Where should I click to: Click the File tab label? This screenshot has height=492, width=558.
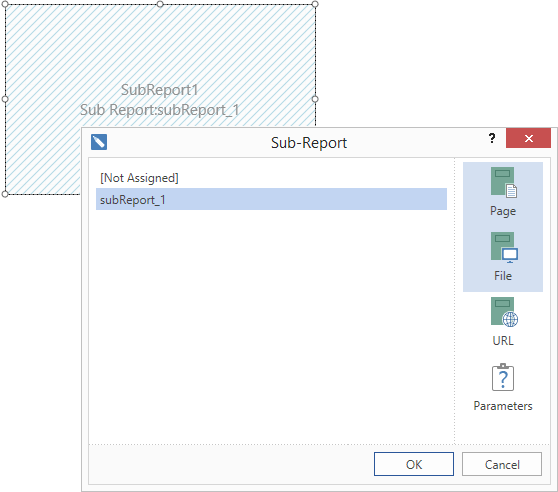click(502, 276)
